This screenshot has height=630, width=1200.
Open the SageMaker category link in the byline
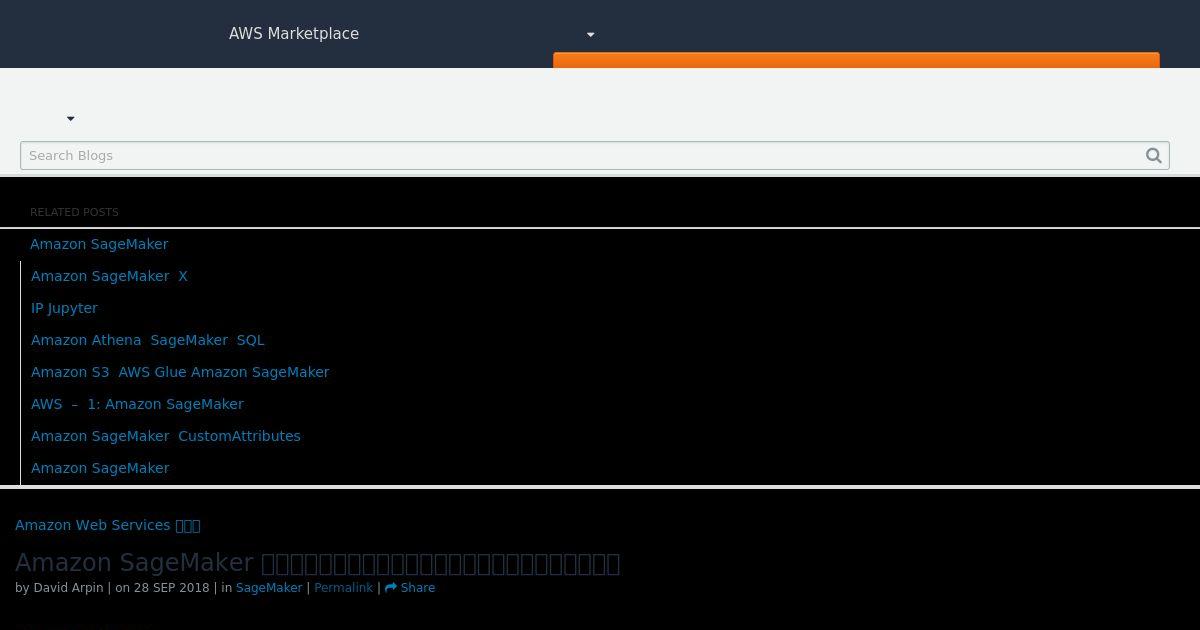pyautogui.click(x=269, y=588)
